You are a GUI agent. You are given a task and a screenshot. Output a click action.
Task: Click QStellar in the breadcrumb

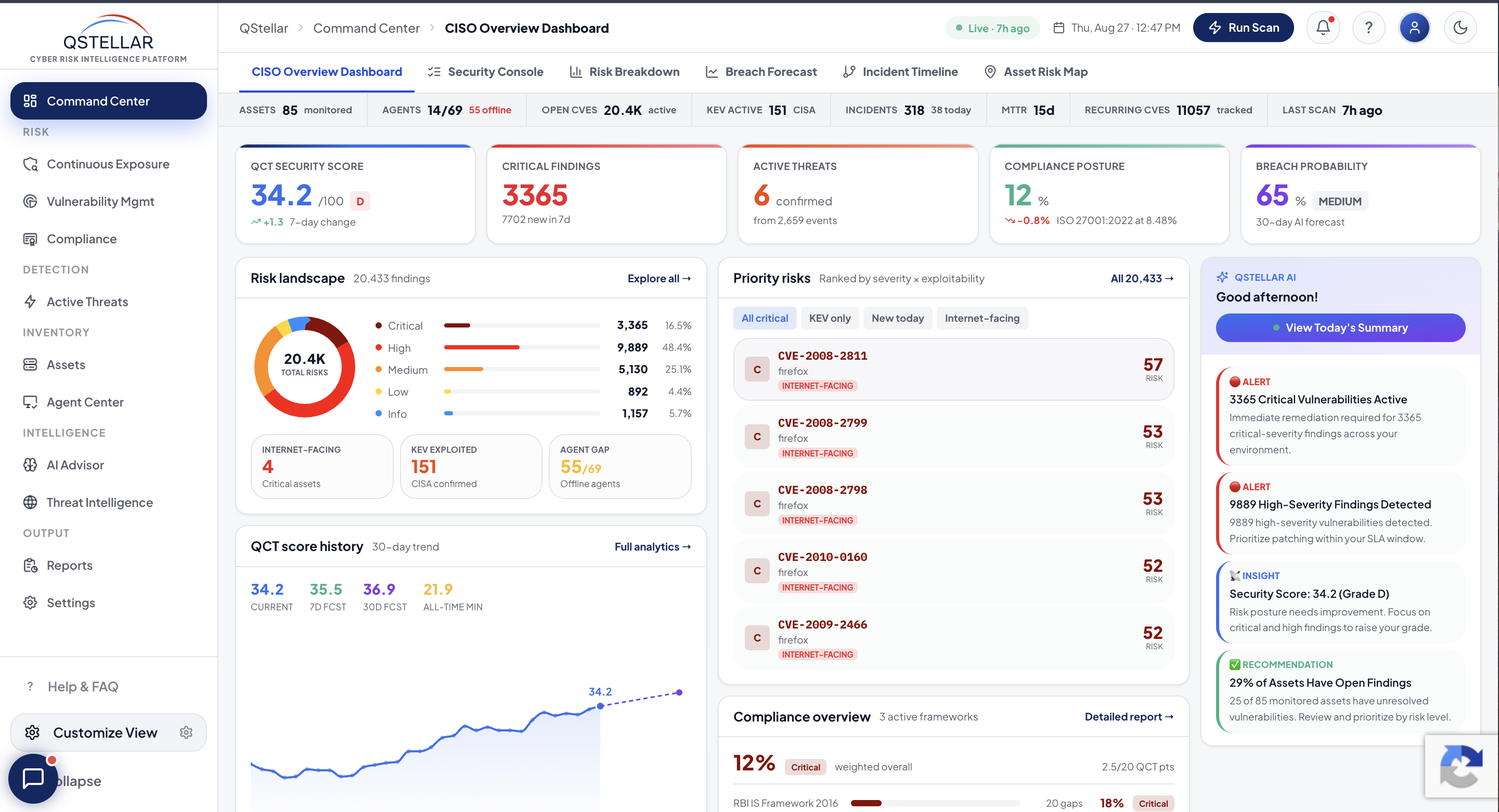(264, 28)
